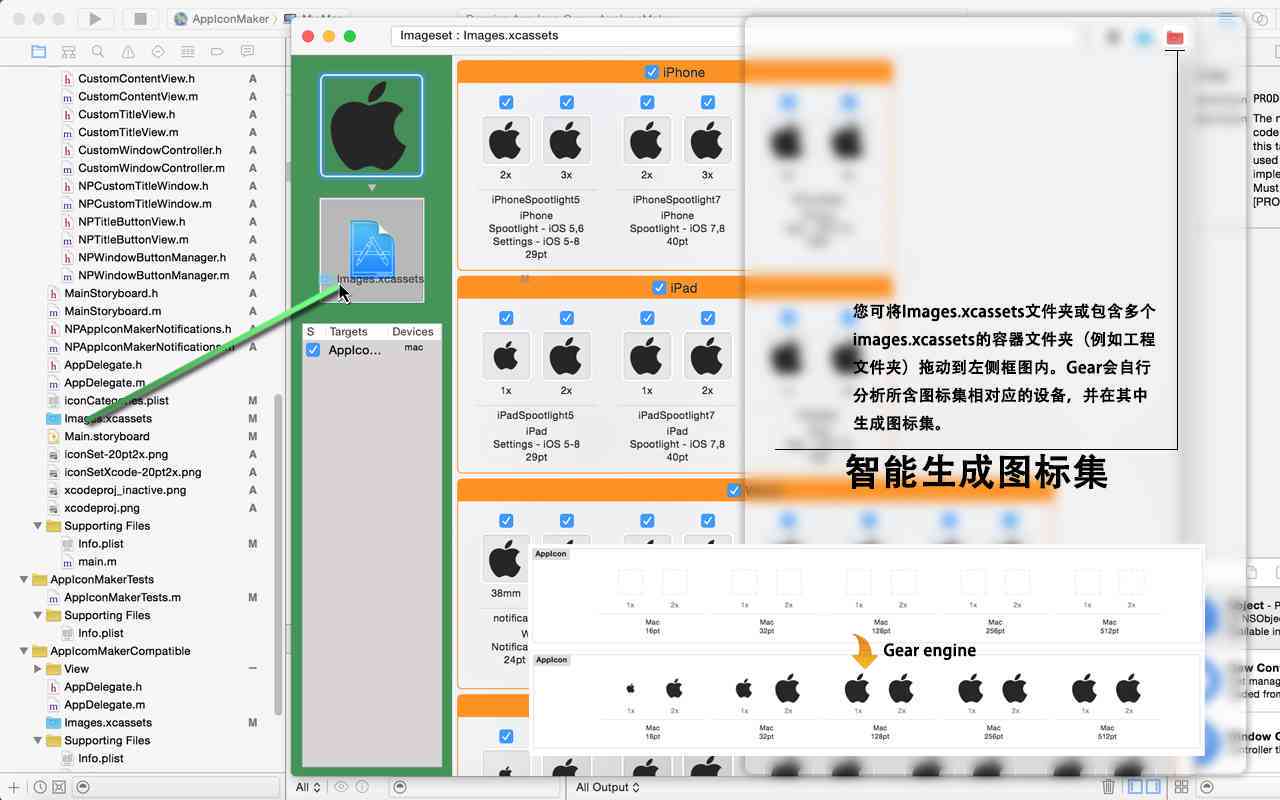Toggle the iPhone group checkbox
This screenshot has height=800, width=1280.
point(652,72)
